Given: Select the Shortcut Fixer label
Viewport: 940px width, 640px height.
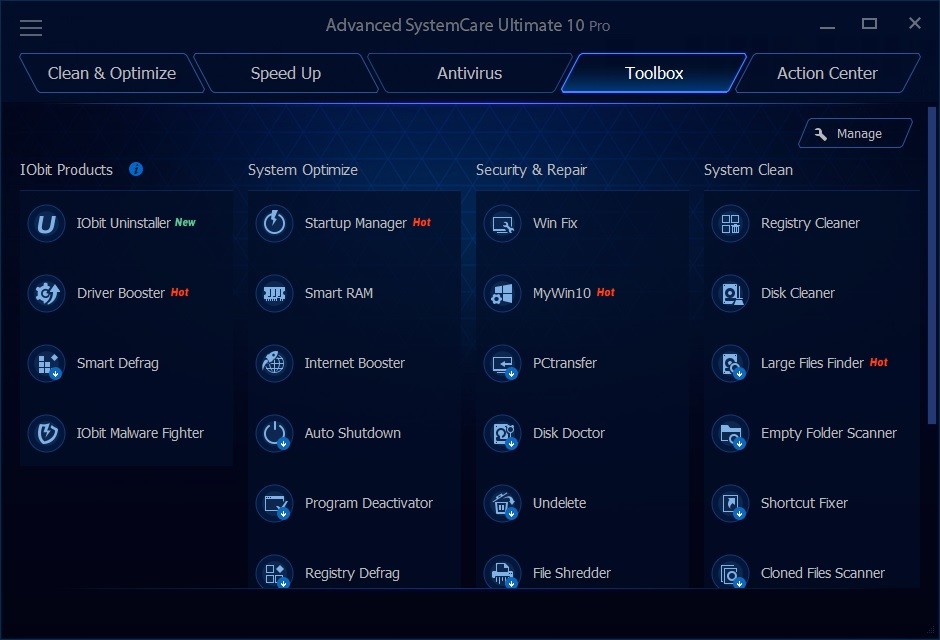Looking at the screenshot, I should 804,503.
